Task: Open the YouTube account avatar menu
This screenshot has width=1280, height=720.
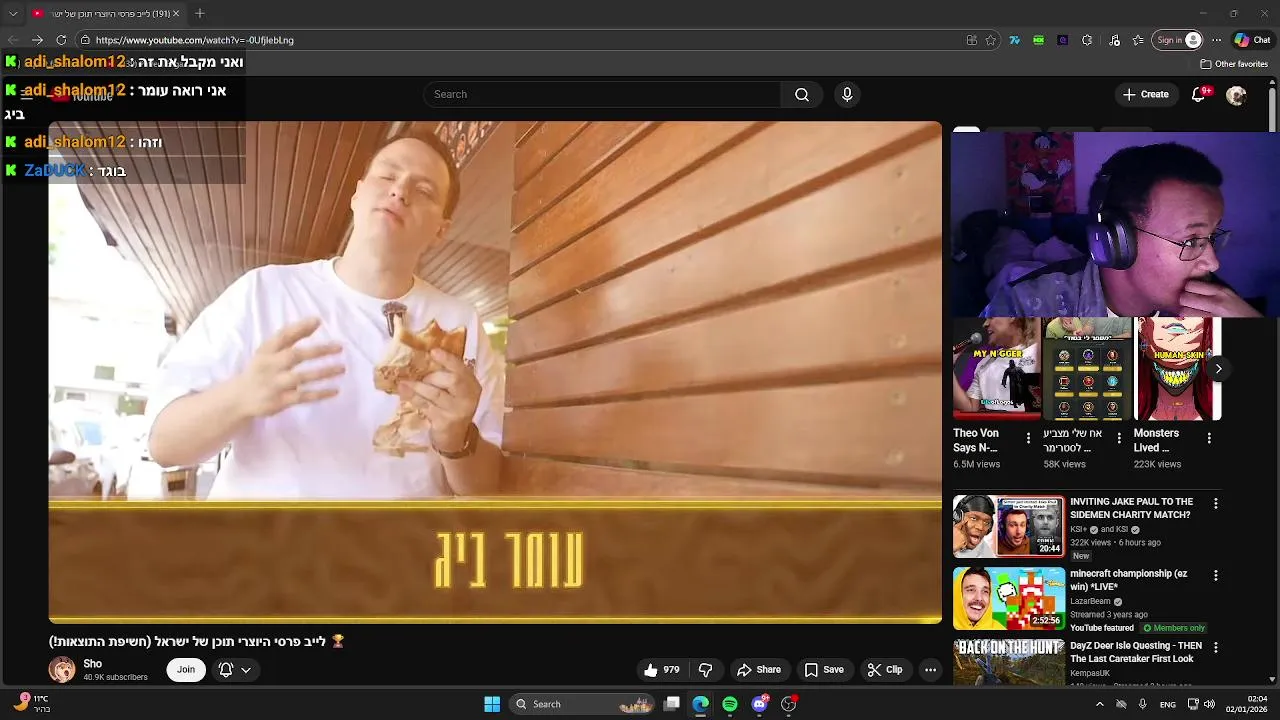Action: (1236, 95)
